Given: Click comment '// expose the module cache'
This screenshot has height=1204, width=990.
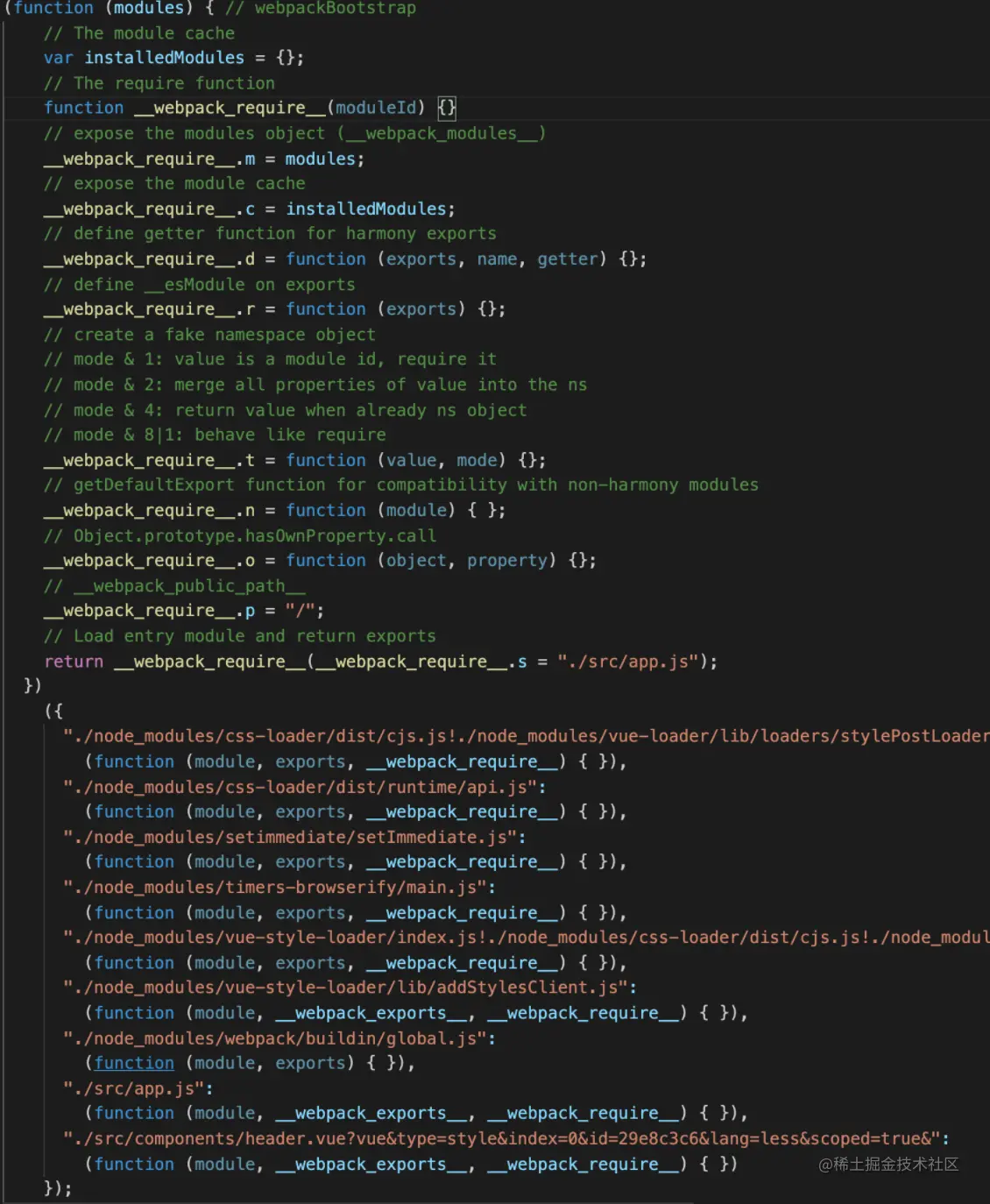Looking at the screenshot, I should point(174,184).
